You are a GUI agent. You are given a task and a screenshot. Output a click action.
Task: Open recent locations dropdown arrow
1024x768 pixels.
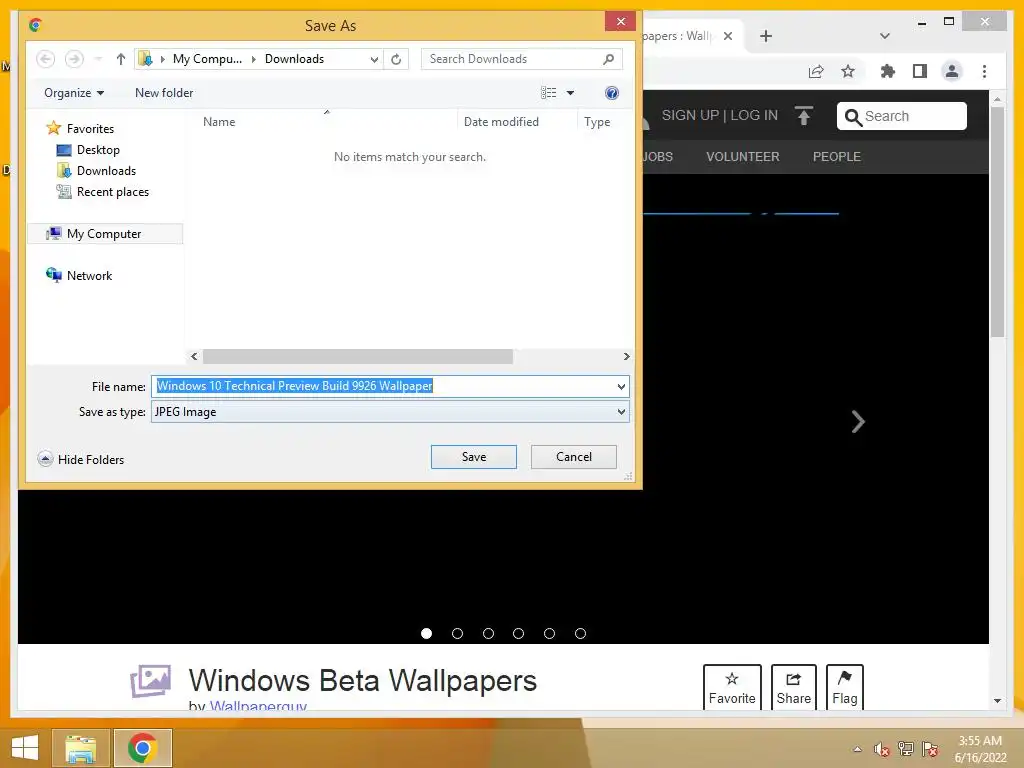[98, 59]
